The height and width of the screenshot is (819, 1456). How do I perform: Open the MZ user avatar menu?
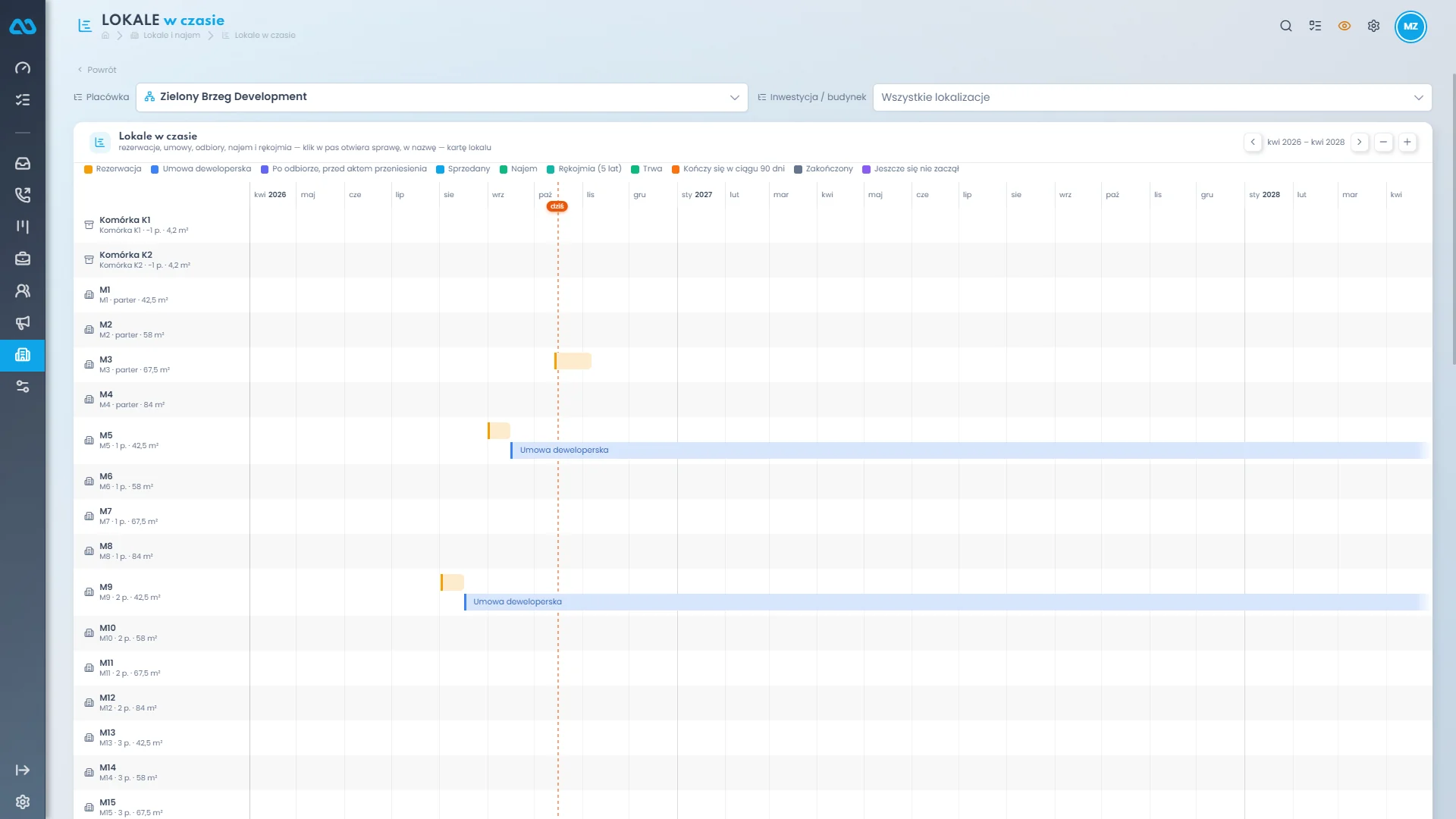pos(1410,27)
